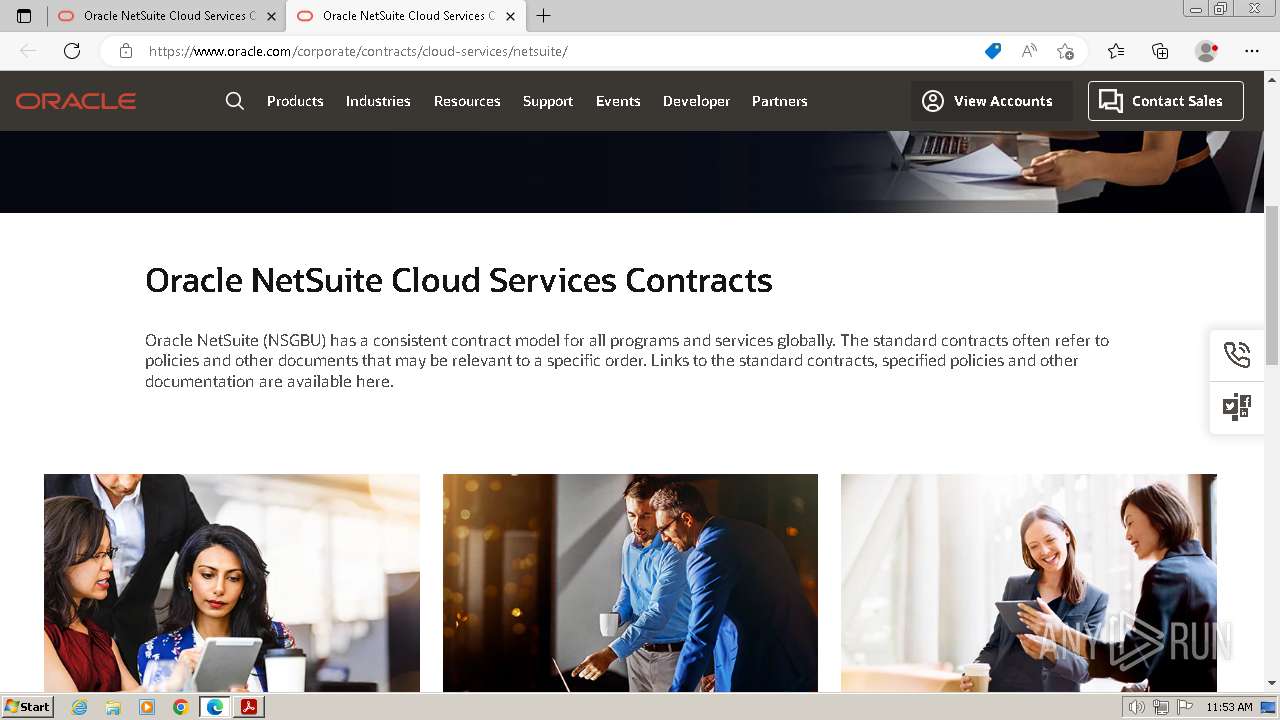Click the Oracle logo
Viewport: 1280px width, 720px height.
(76, 101)
